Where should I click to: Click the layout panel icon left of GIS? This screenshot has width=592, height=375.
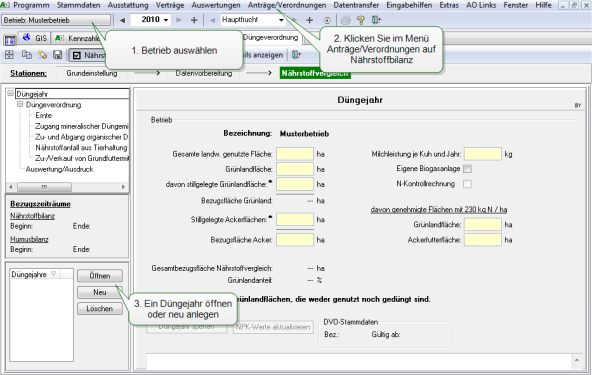[x=10, y=40]
